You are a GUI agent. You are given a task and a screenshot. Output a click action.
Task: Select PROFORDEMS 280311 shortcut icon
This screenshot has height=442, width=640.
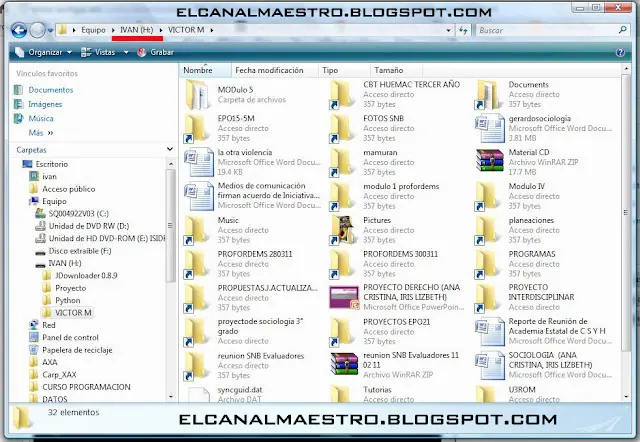[x=196, y=264]
